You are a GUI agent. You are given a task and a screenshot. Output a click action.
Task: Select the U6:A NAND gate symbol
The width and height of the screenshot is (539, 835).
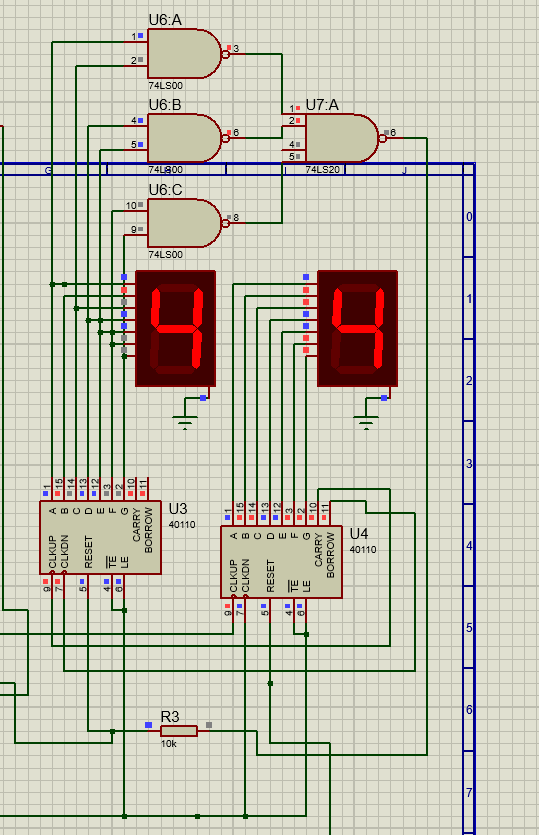pyautogui.click(x=185, y=54)
